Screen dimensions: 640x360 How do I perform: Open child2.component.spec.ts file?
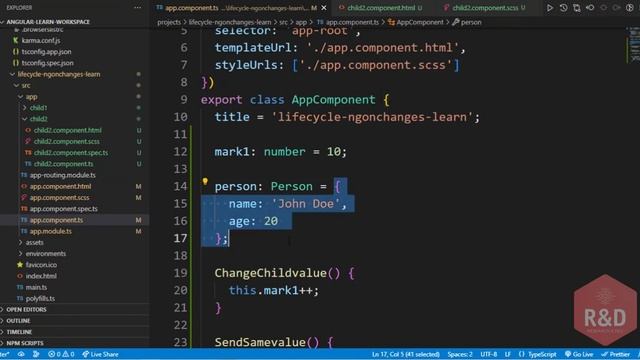pos(71,153)
